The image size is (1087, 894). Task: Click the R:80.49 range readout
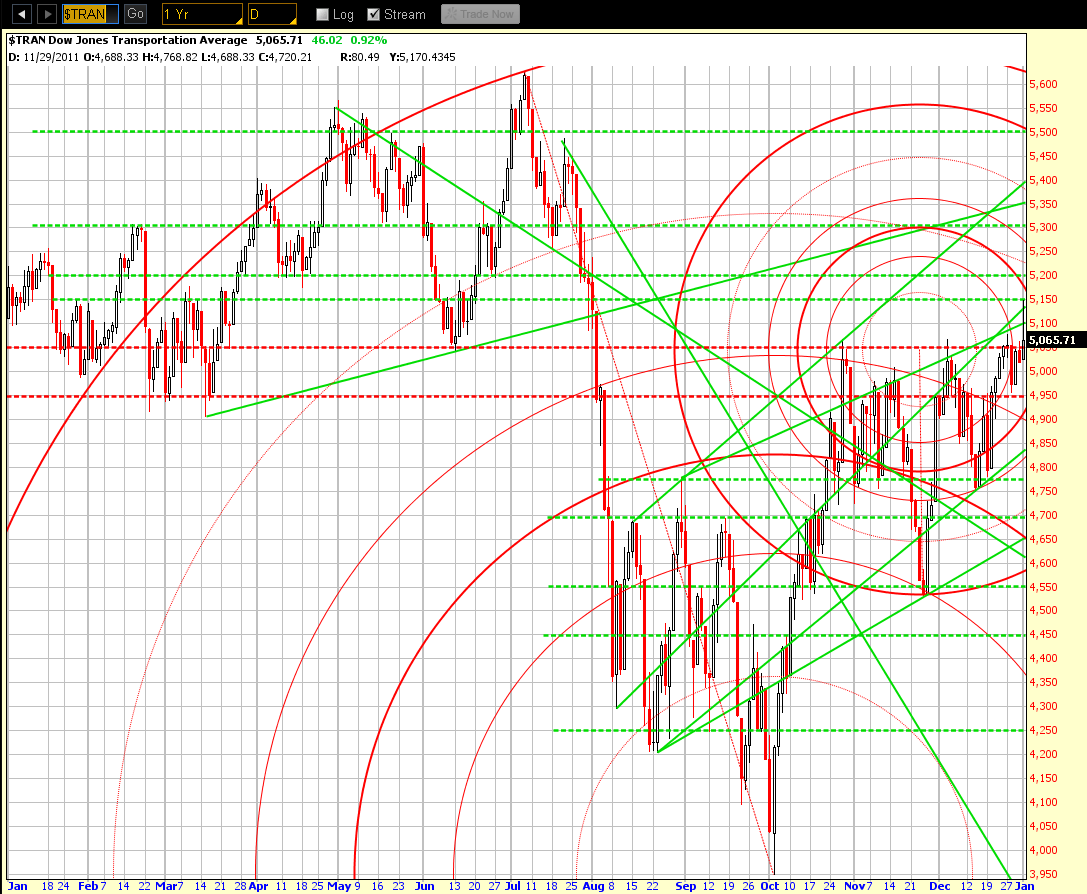[x=360, y=57]
